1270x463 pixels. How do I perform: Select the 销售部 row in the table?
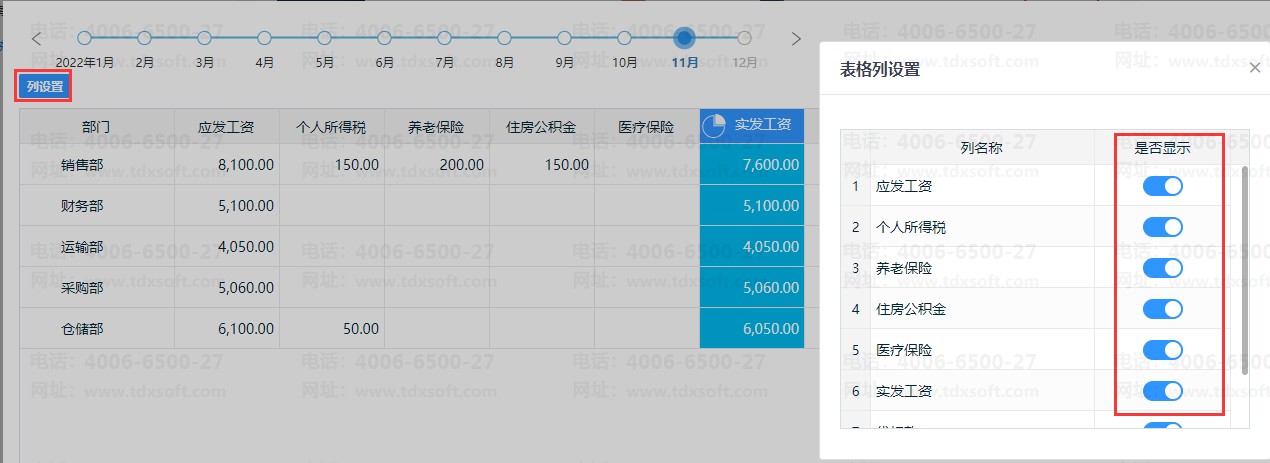point(82,165)
